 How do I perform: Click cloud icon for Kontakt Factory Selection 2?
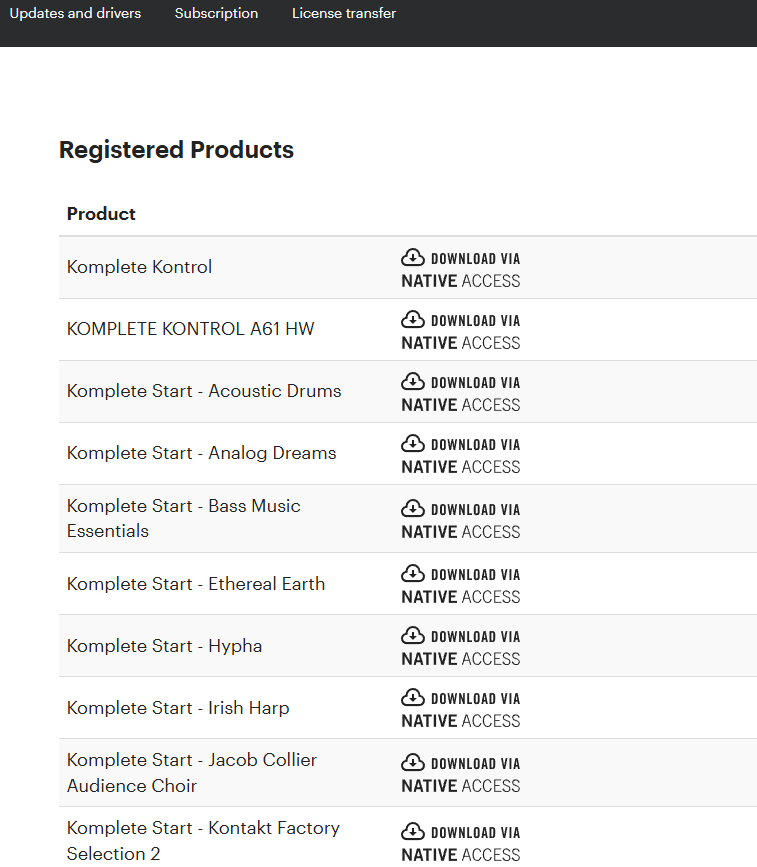[x=413, y=832]
